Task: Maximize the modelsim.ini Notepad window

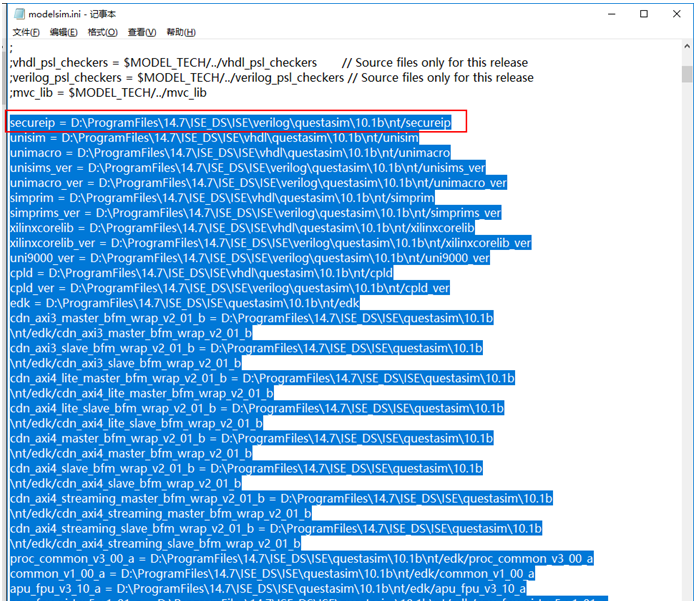Action: (644, 14)
